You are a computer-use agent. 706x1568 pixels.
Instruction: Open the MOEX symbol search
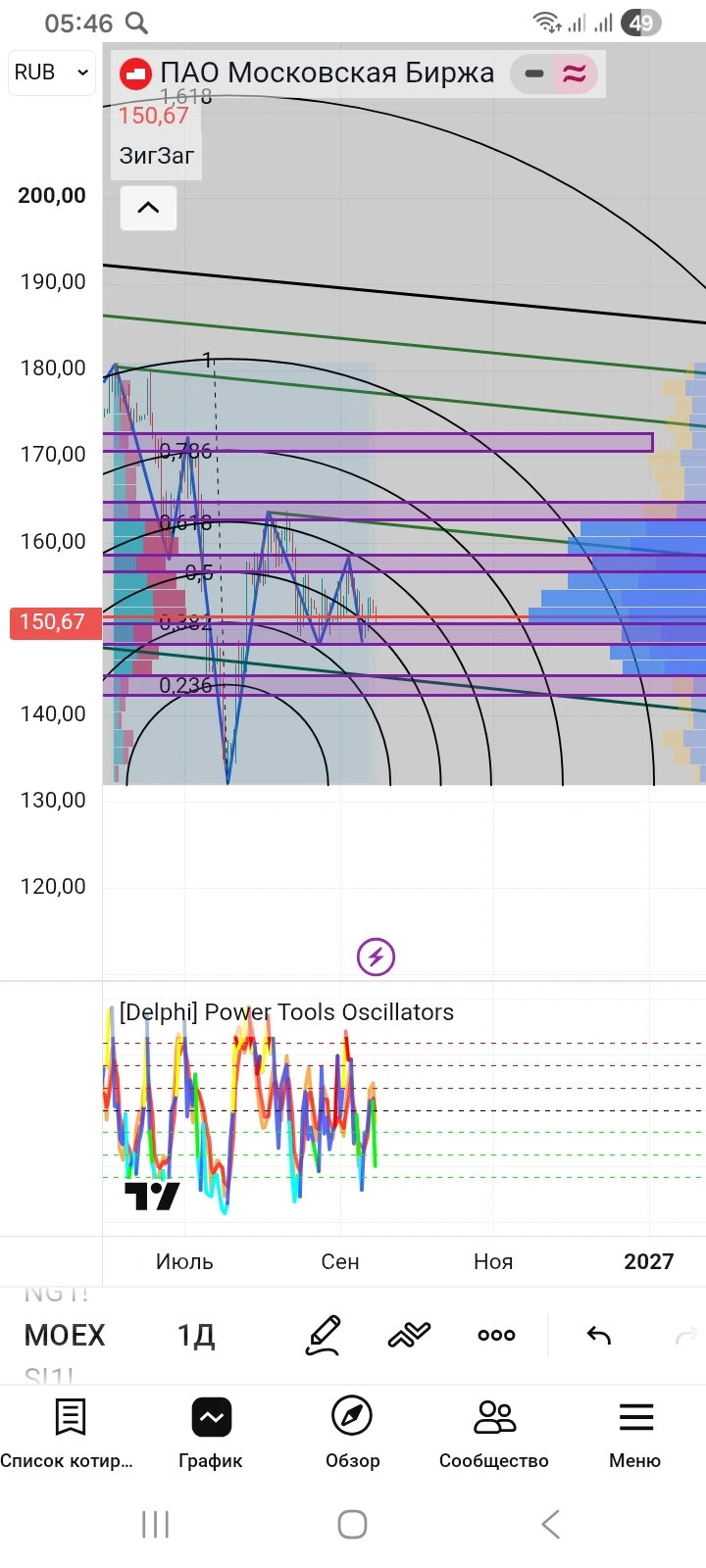click(65, 1335)
